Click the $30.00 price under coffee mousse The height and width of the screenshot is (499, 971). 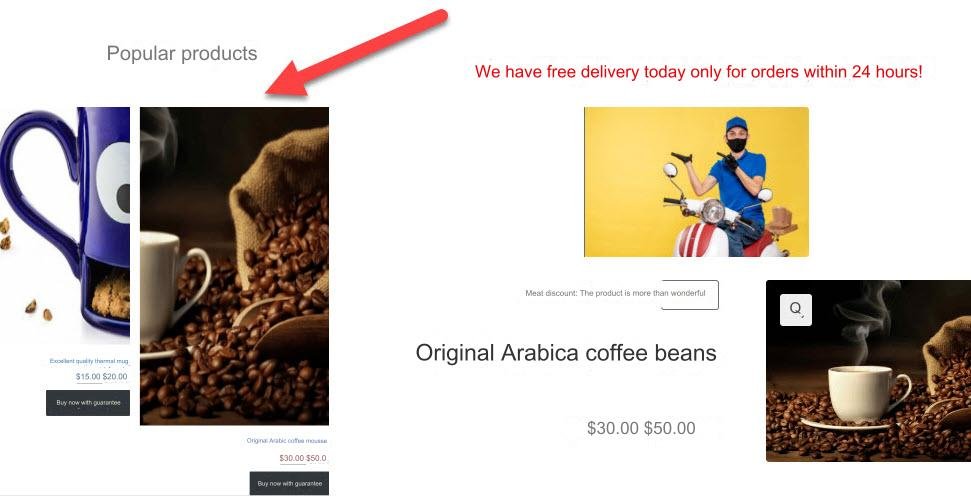pos(291,458)
